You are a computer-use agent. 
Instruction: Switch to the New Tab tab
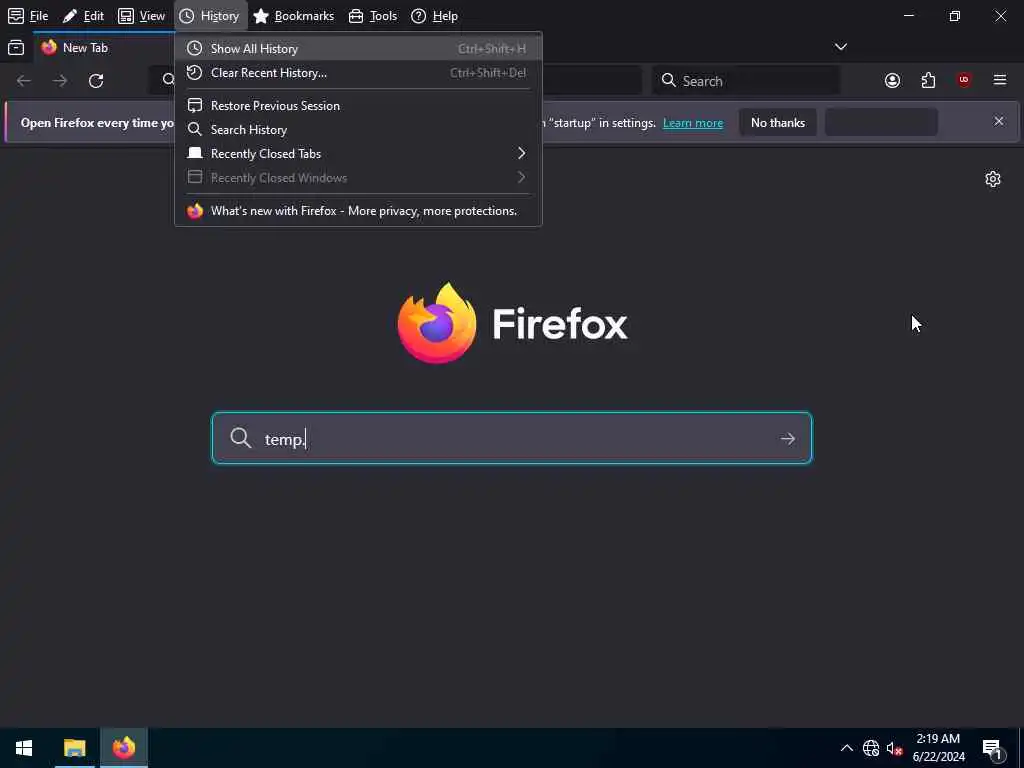[104, 48]
